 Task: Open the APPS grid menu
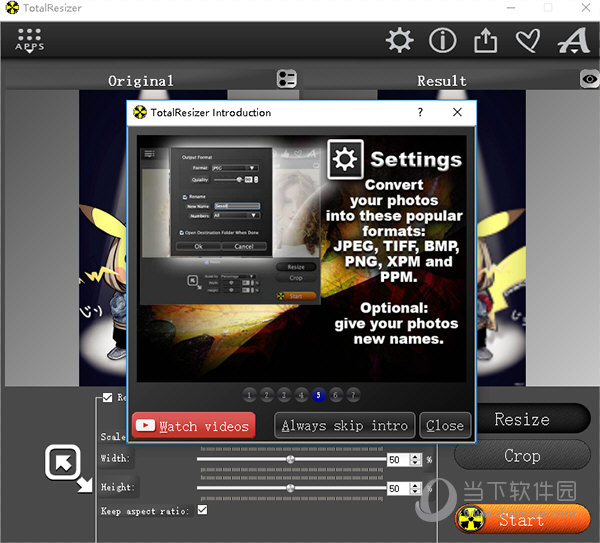pos(29,40)
